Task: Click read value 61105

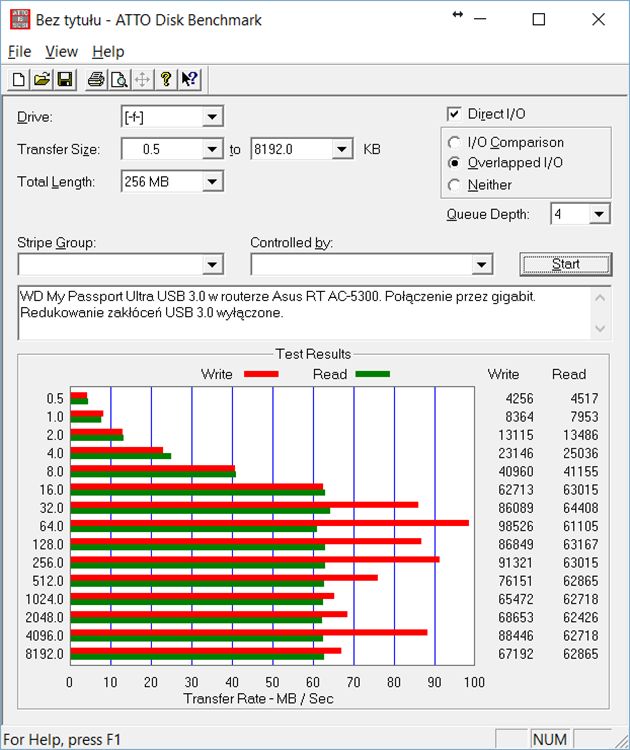Action: (580, 526)
